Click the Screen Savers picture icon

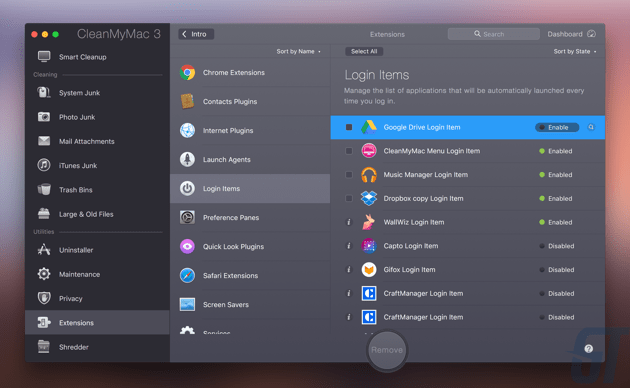(x=187, y=304)
